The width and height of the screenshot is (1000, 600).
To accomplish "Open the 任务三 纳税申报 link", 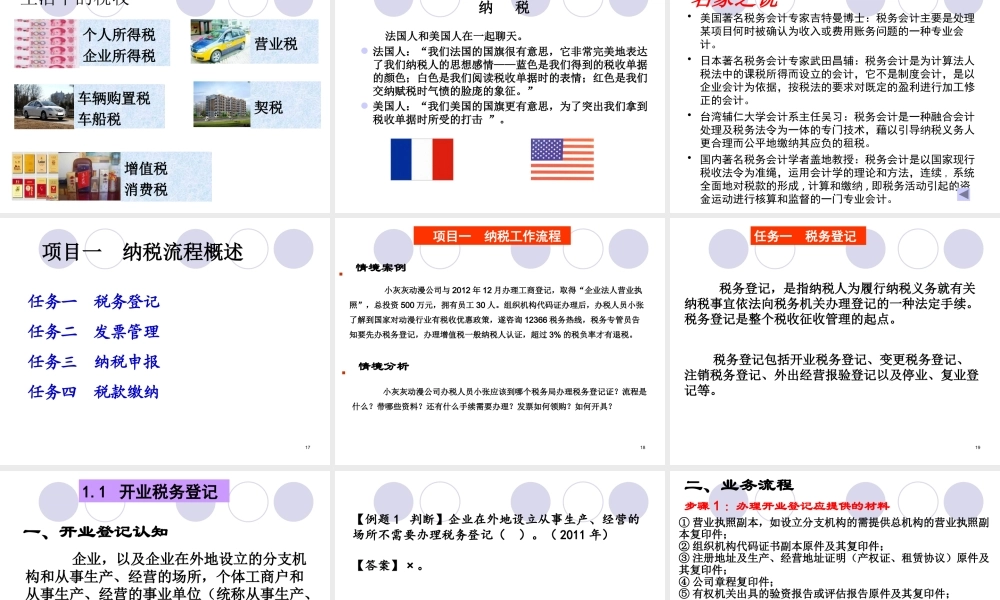I will point(94,362).
